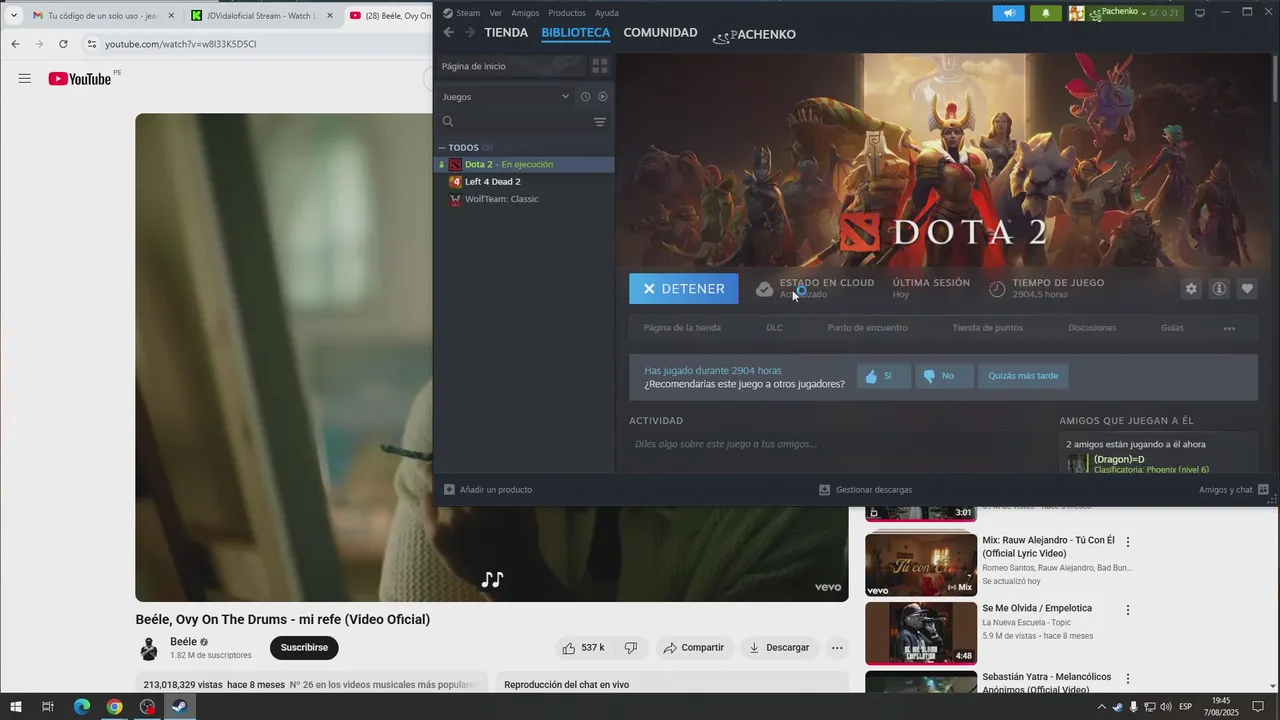Click Steam big picture mode monitor icon
This screenshot has width=1280, height=720.
coord(1200,13)
